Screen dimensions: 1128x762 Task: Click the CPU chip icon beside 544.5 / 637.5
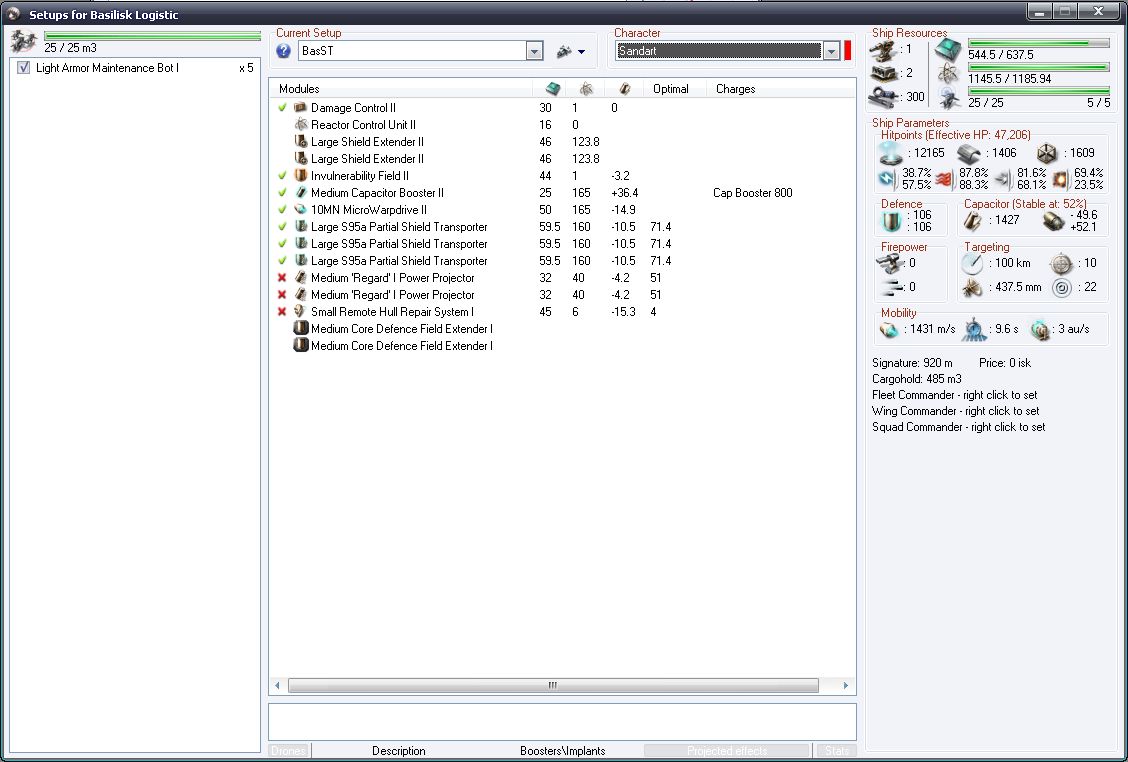tap(949, 50)
